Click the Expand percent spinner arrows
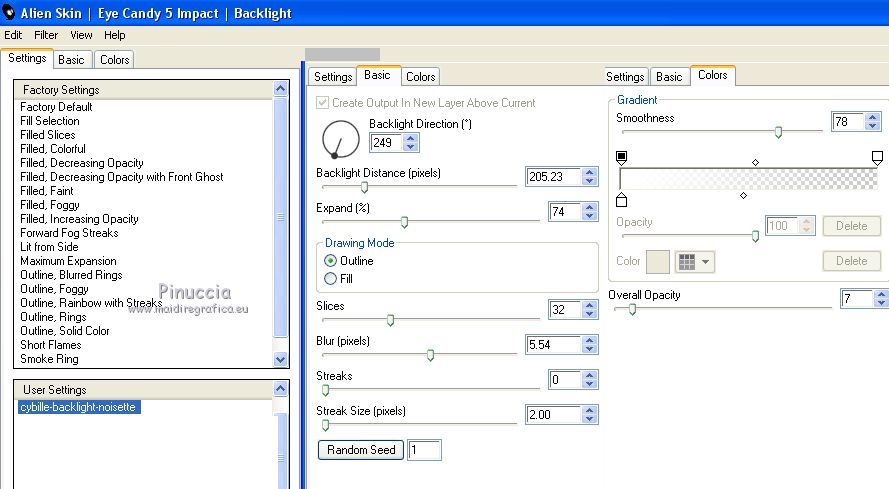 point(590,212)
